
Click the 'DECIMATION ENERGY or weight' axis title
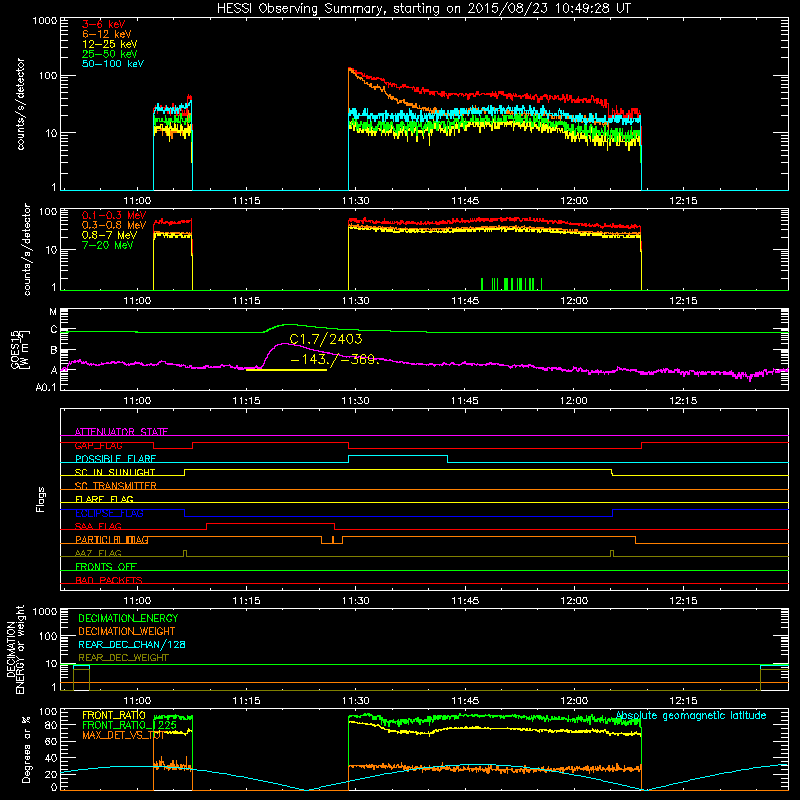click(15, 649)
